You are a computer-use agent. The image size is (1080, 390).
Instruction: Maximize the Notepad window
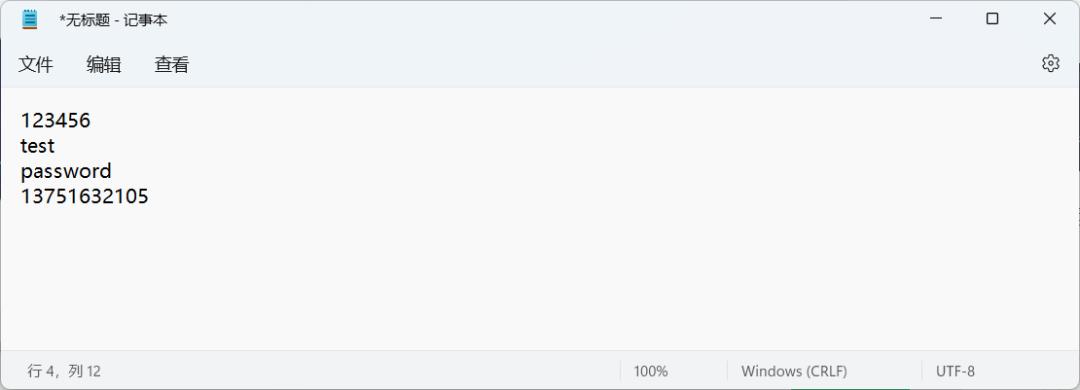pos(992,19)
